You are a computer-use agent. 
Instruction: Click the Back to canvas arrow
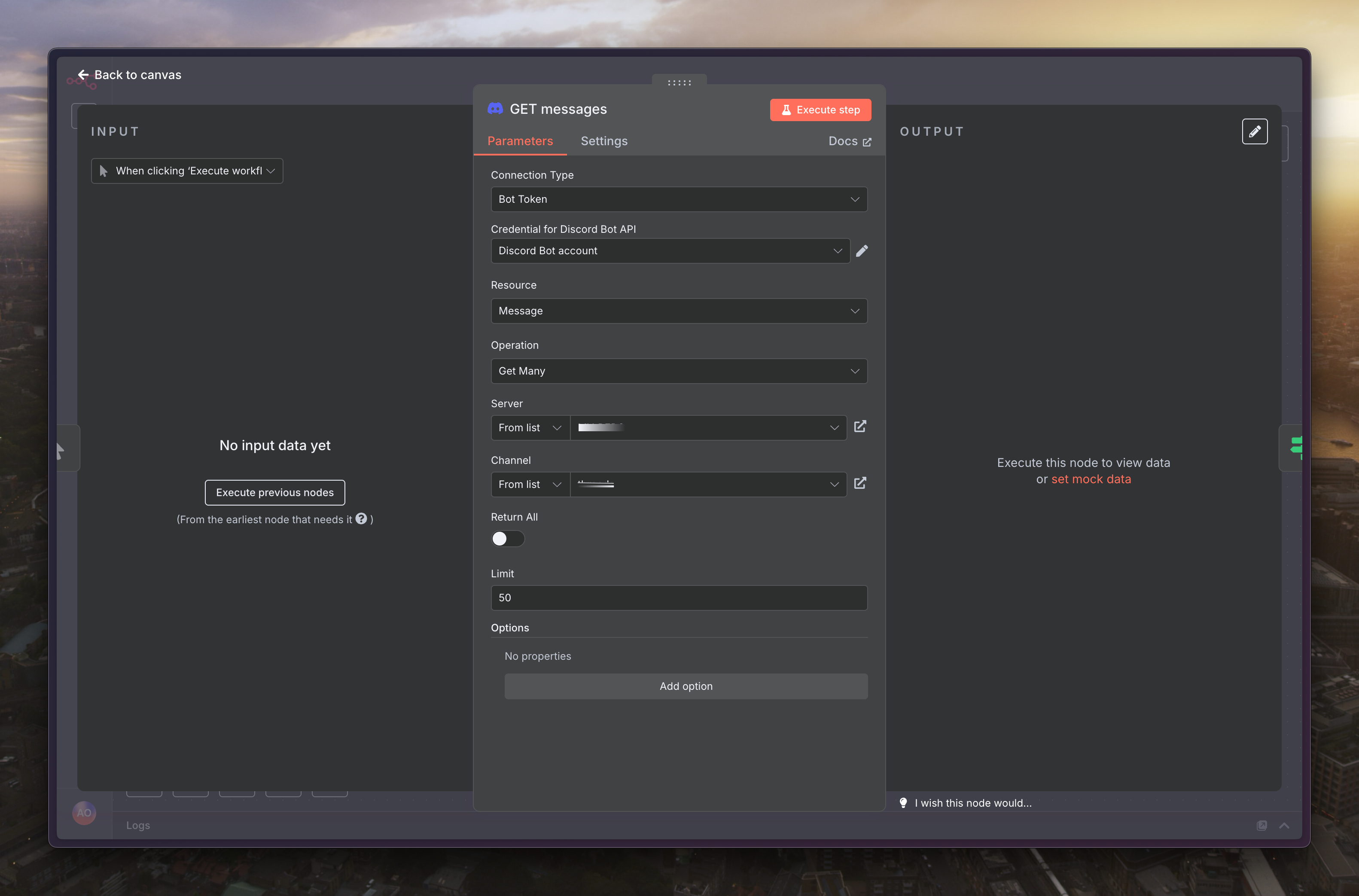click(83, 75)
